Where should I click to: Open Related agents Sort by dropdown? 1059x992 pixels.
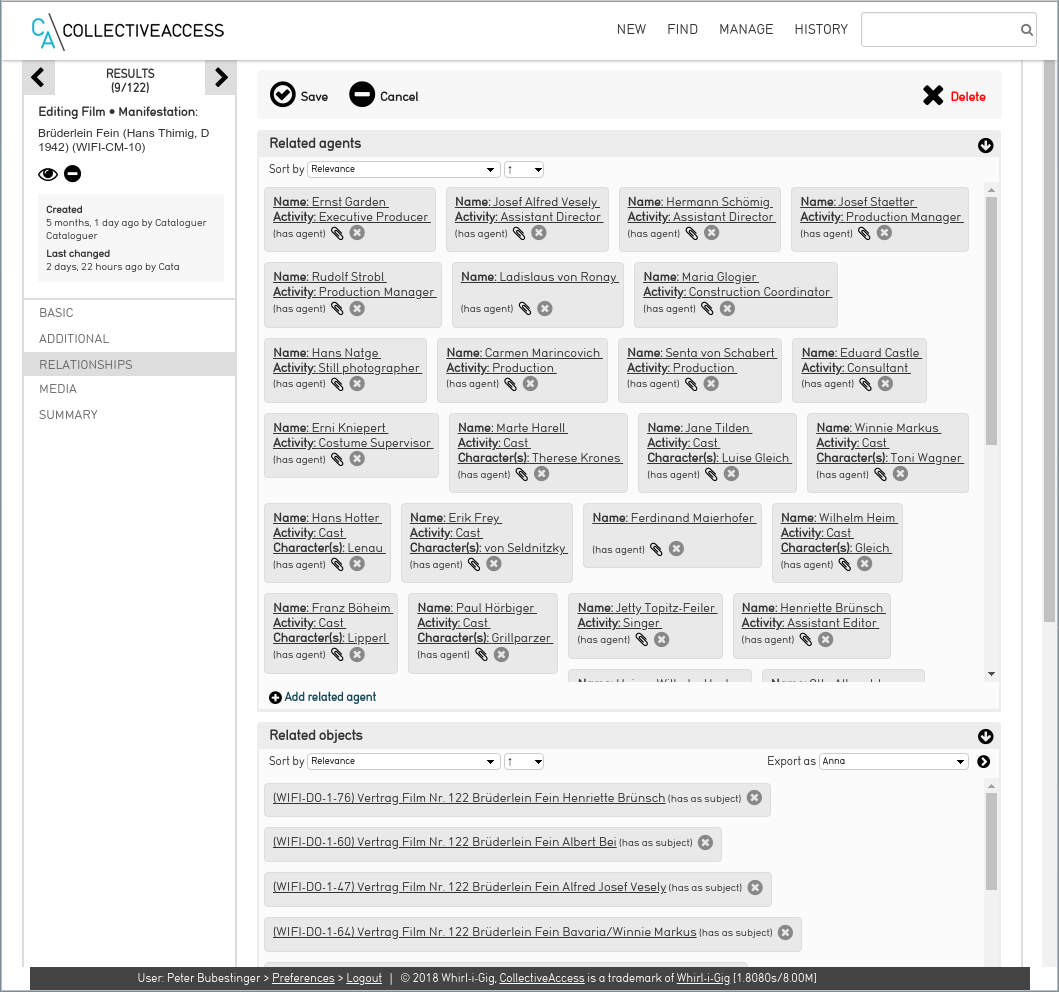pyautogui.click(x=404, y=169)
